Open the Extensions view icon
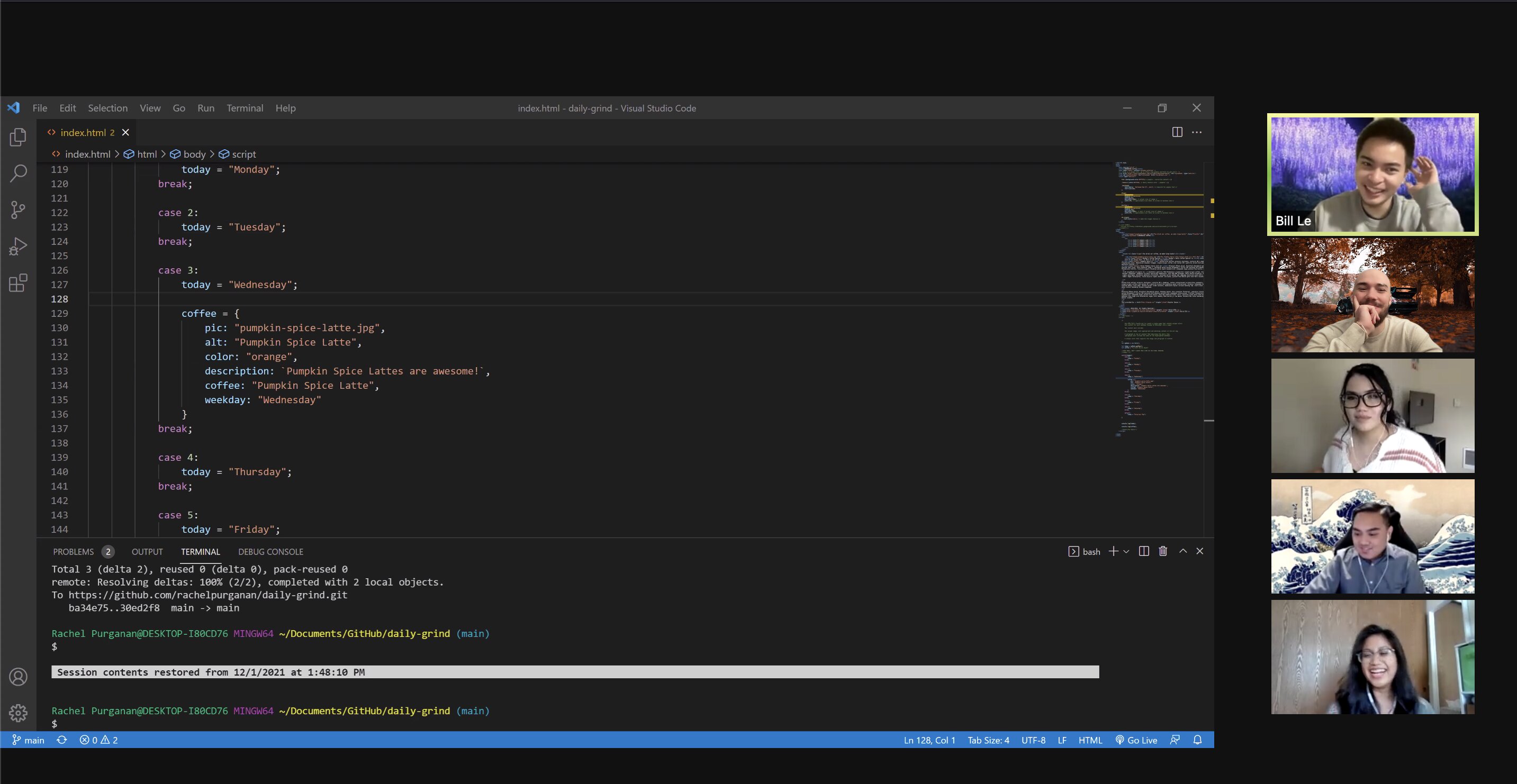The height and width of the screenshot is (784, 1517). (18, 282)
